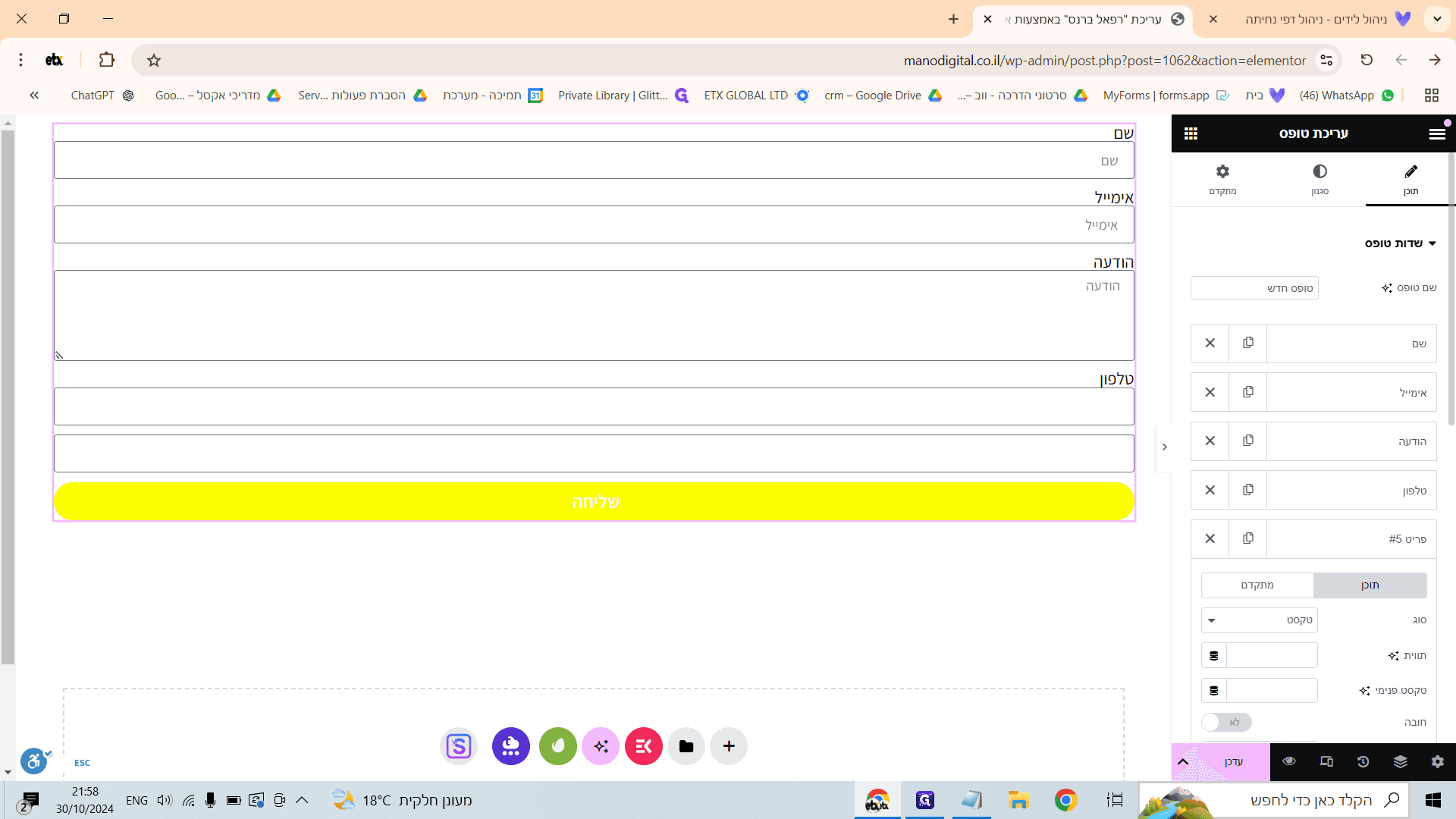
Task: Remove the הודעה field item
Action: 1210,441
